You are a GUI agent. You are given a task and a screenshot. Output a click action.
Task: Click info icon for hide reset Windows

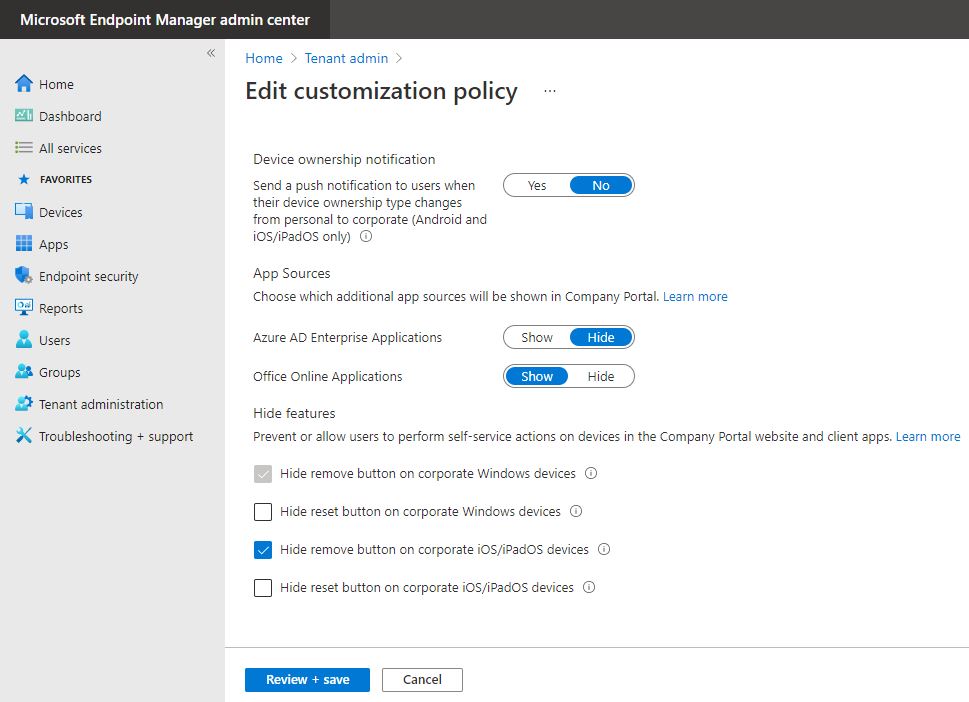coord(576,511)
